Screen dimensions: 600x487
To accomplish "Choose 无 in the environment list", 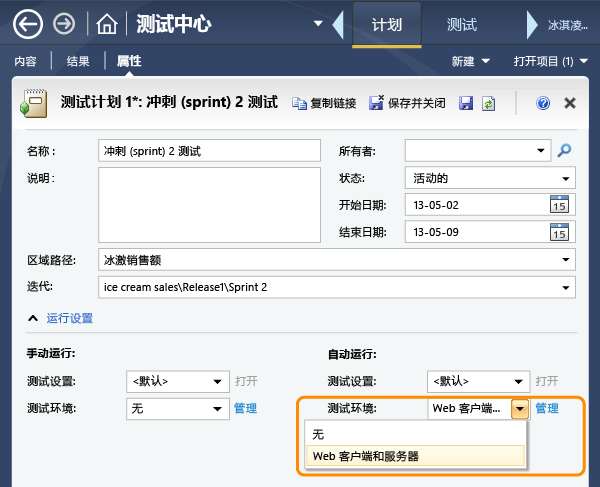I will point(415,434).
